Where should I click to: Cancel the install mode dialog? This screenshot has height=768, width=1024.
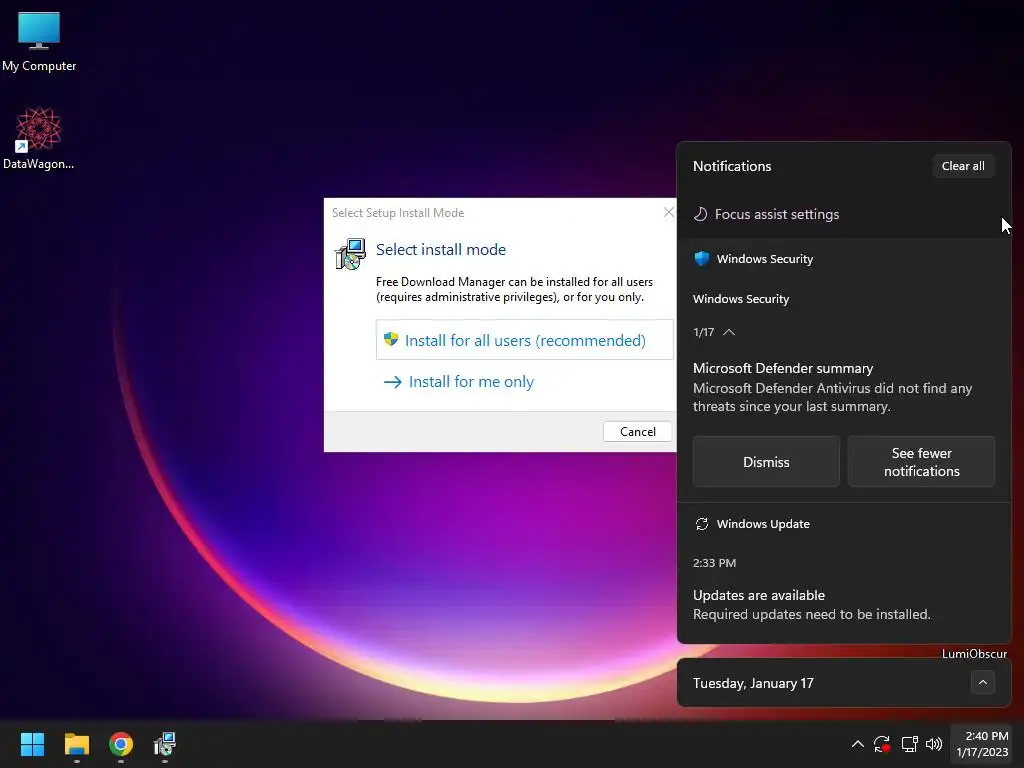637,432
